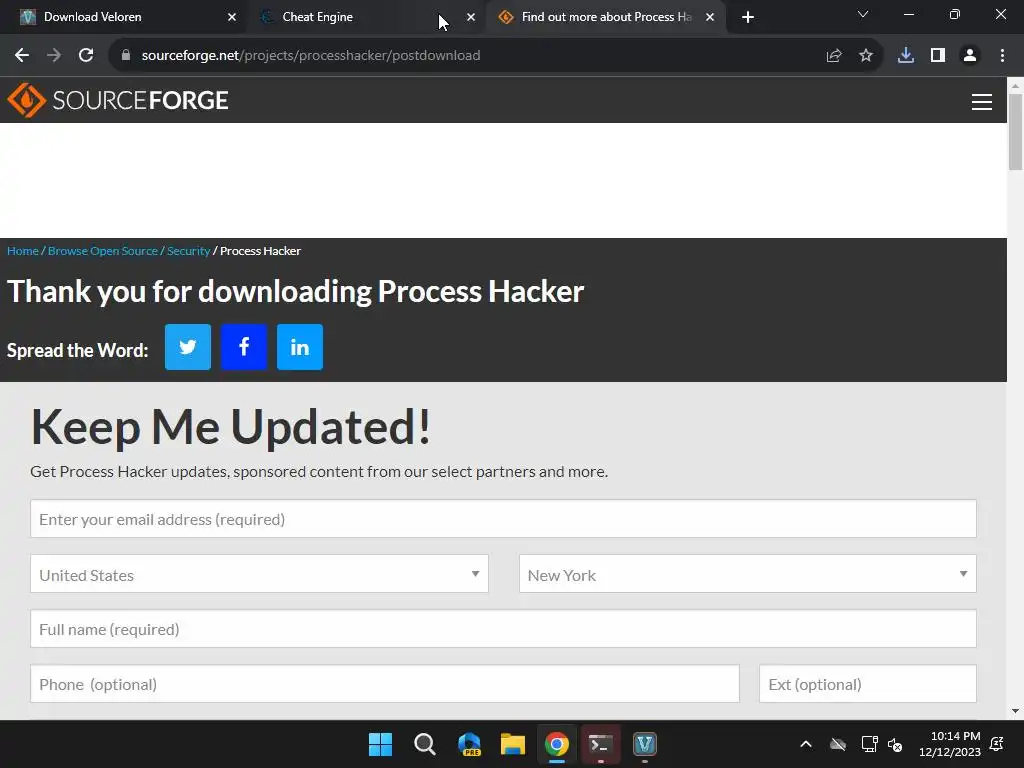Focus the Phone optional field
Viewport: 1024px width, 768px height.
(385, 684)
